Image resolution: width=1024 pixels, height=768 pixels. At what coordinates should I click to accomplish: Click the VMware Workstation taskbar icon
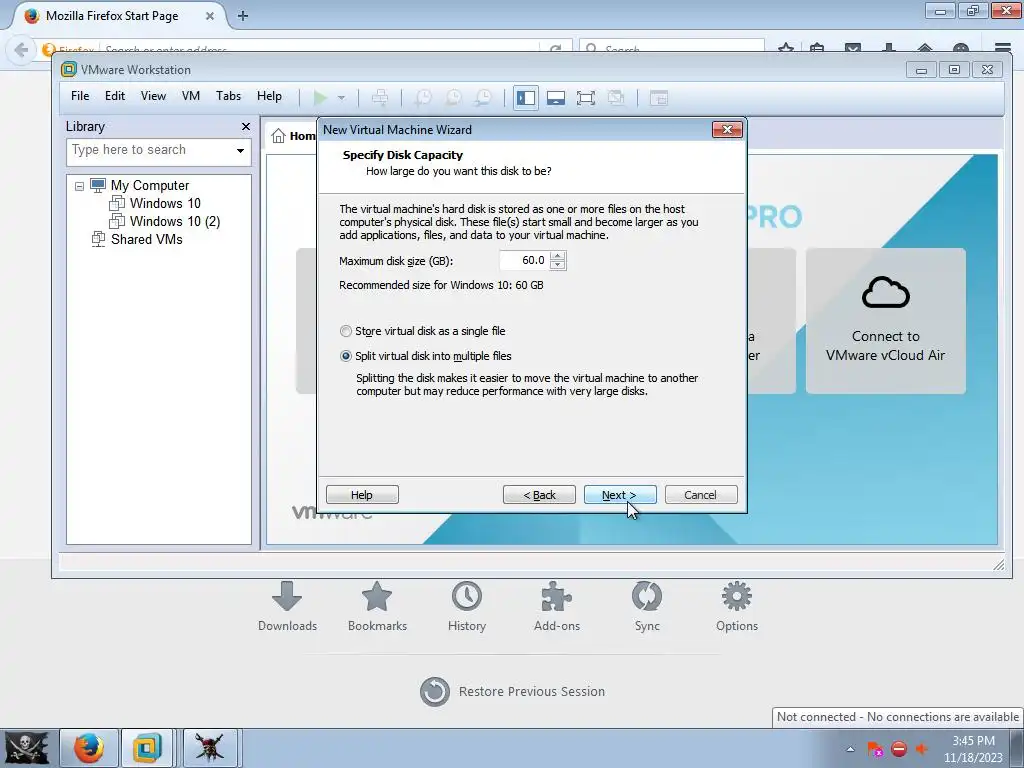tap(148, 748)
